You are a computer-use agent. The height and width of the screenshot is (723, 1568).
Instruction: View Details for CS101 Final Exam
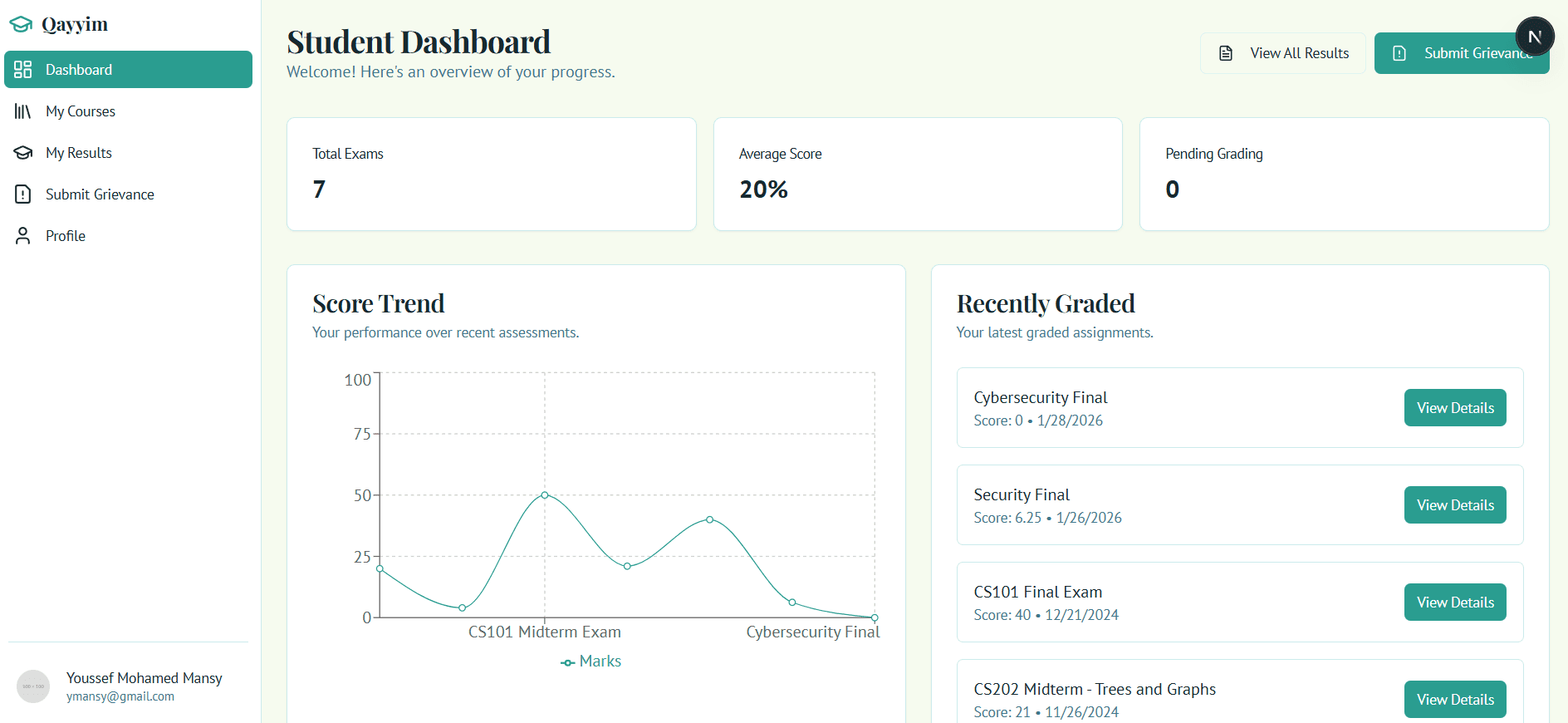(1455, 602)
